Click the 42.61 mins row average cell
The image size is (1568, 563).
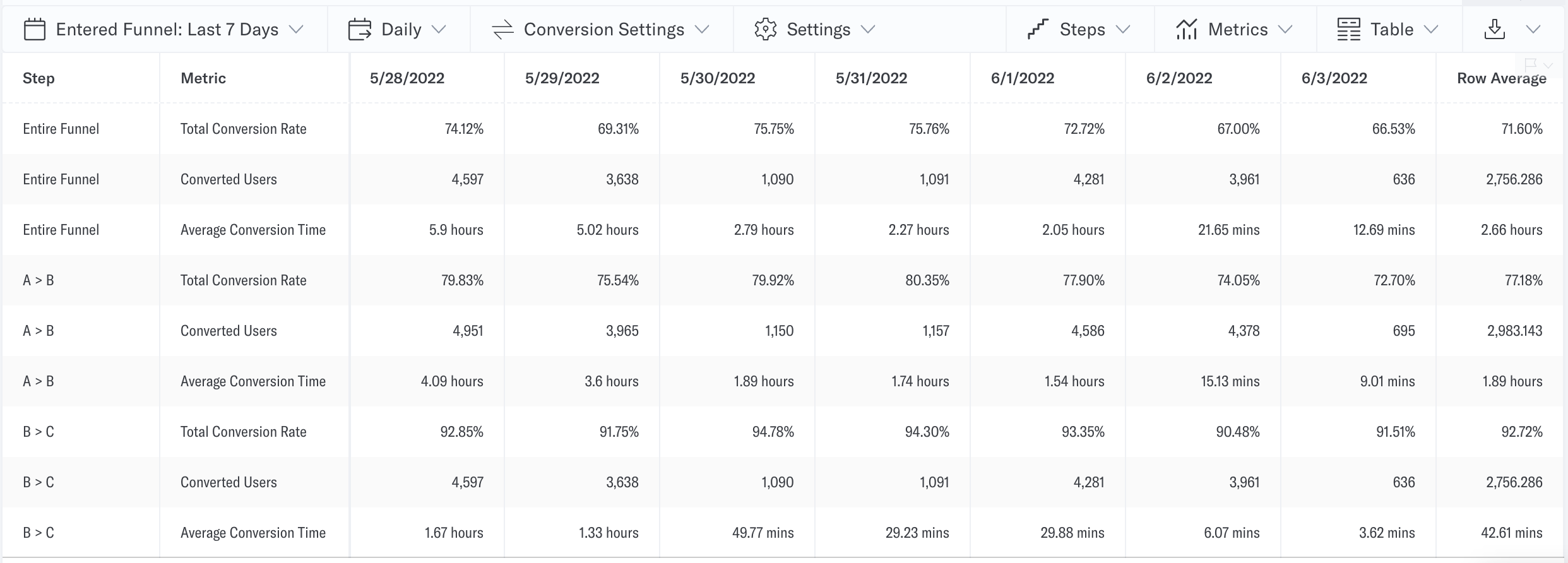(1512, 533)
